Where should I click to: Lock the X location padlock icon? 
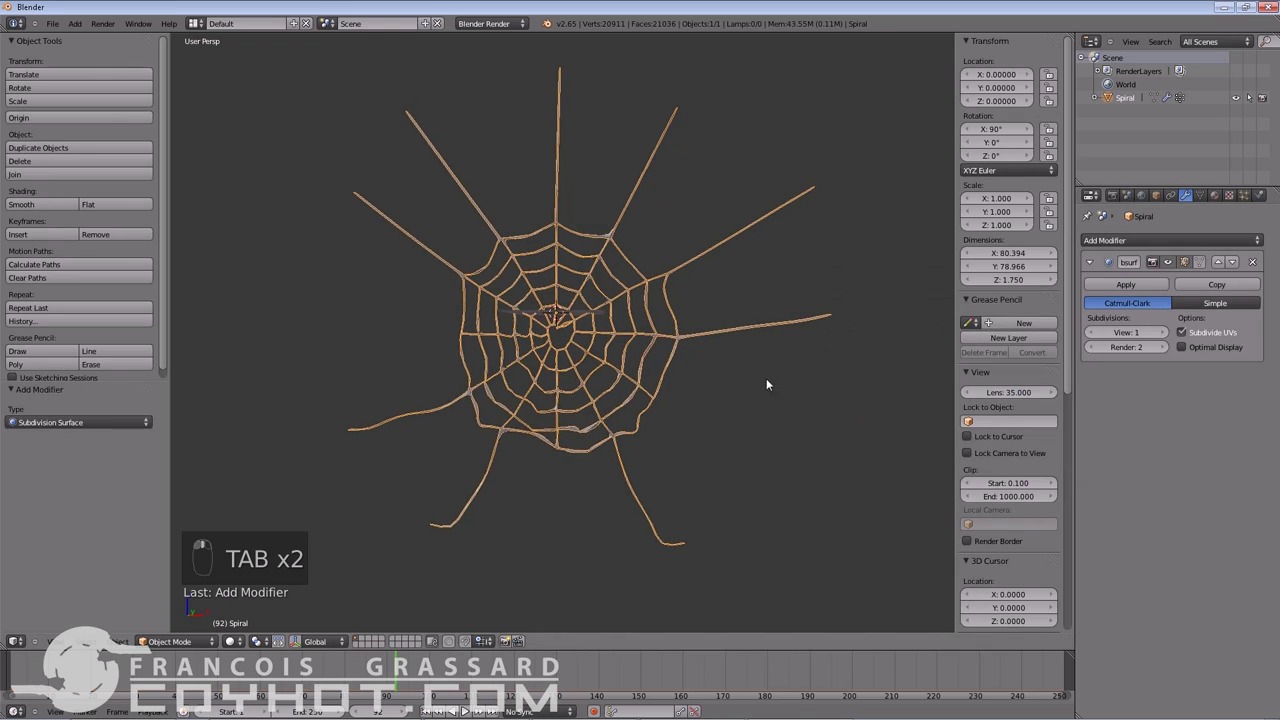(1049, 75)
